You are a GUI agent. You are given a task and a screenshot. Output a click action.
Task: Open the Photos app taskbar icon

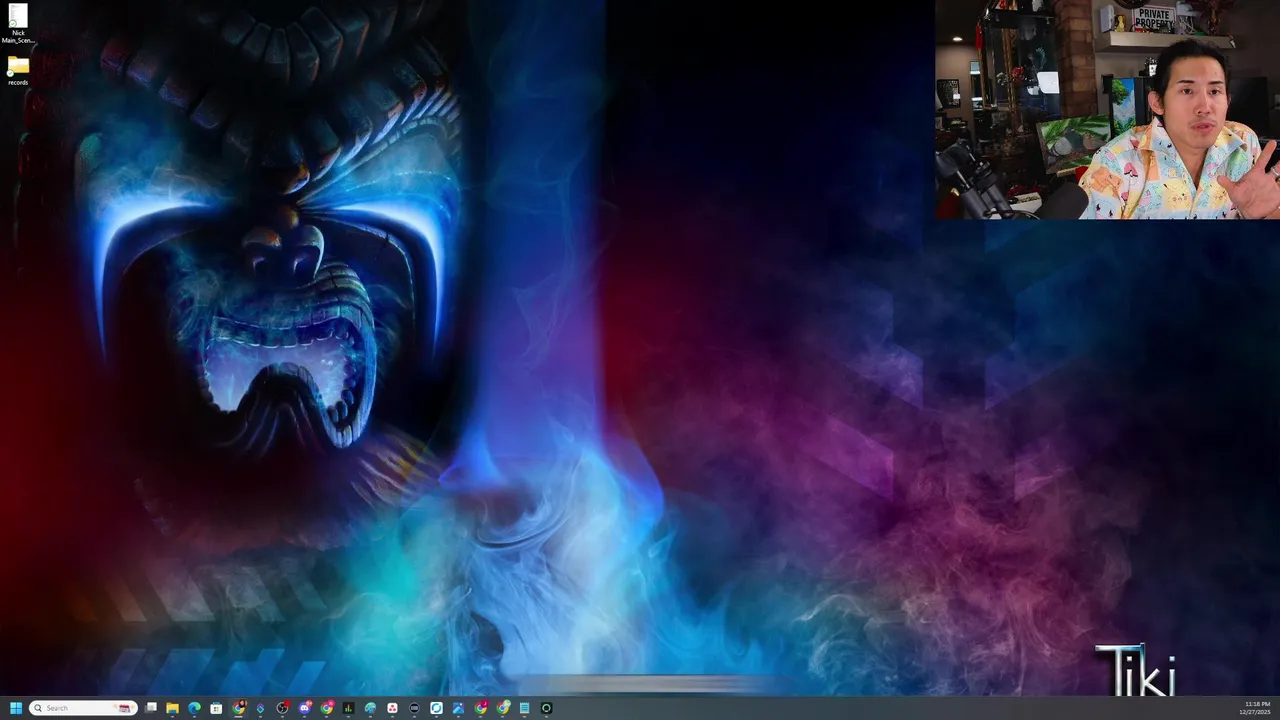click(x=458, y=708)
